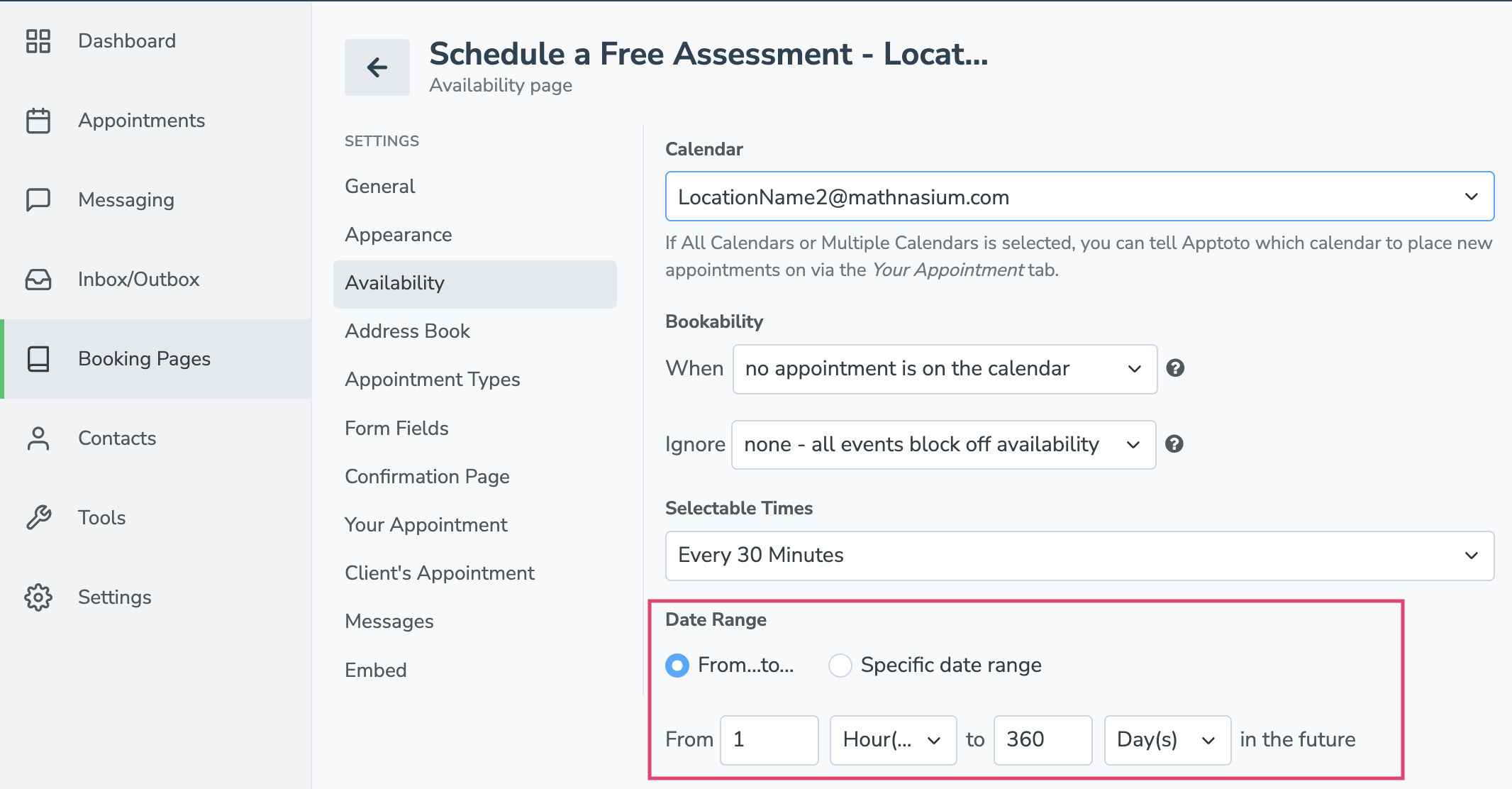This screenshot has height=789, width=1512.
Task: Open the Ignore events dropdown
Action: tap(943, 445)
